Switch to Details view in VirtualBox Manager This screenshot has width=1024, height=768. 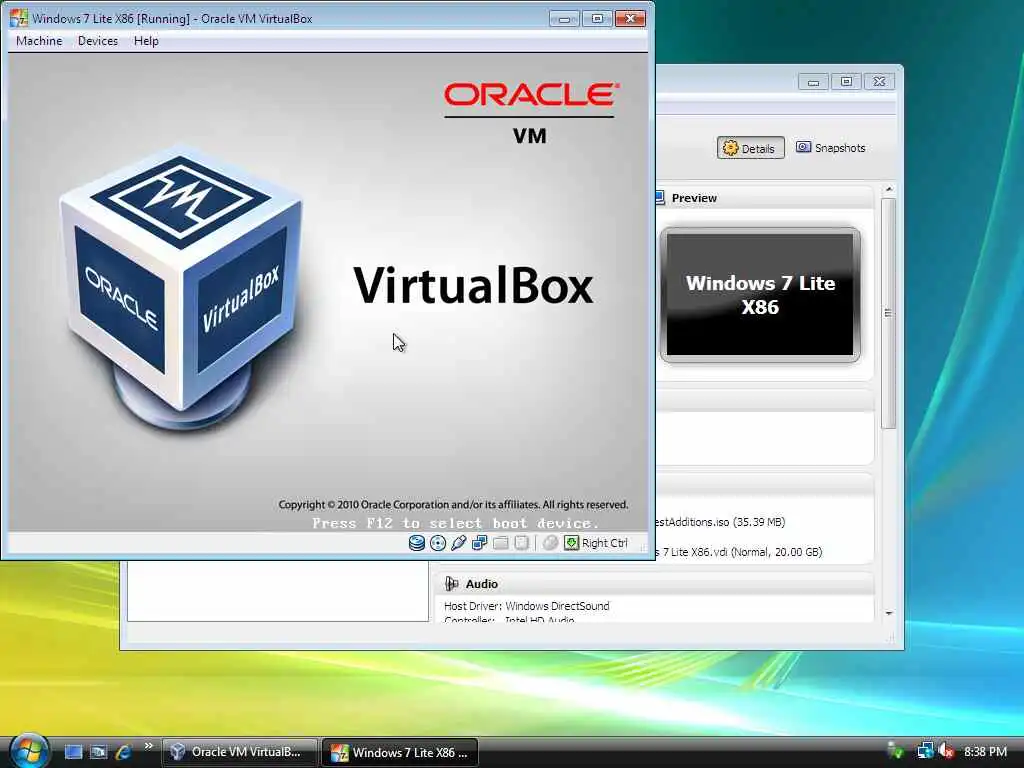point(750,148)
